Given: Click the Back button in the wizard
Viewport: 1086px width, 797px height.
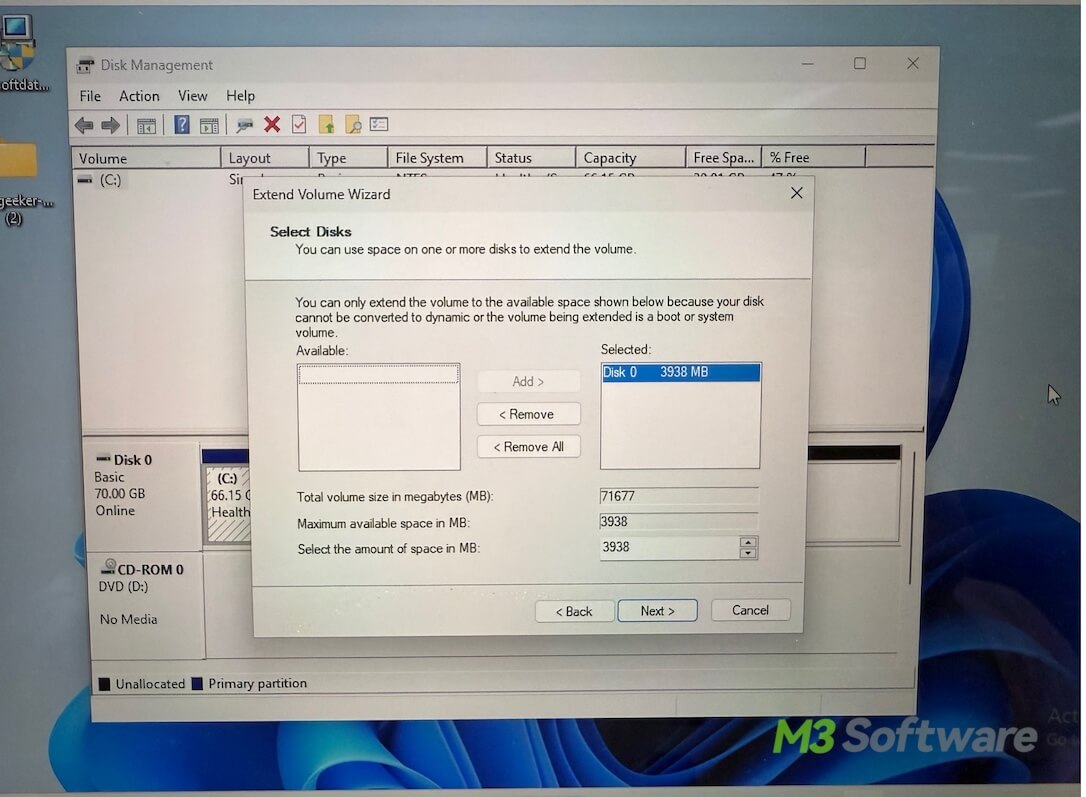Looking at the screenshot, I should [x=574, y=611].
